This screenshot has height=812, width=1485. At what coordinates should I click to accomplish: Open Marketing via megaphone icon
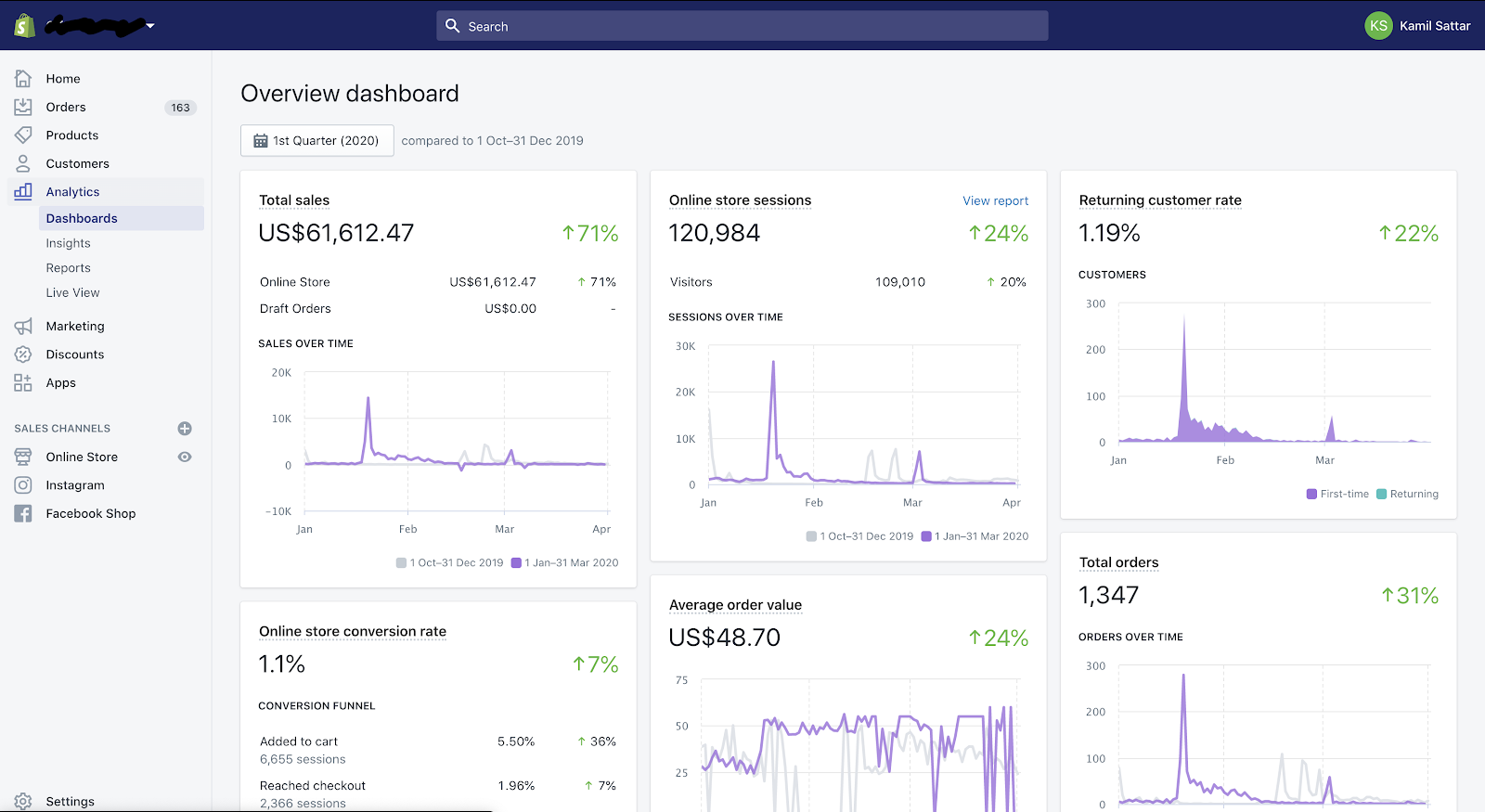pos(23,326)
